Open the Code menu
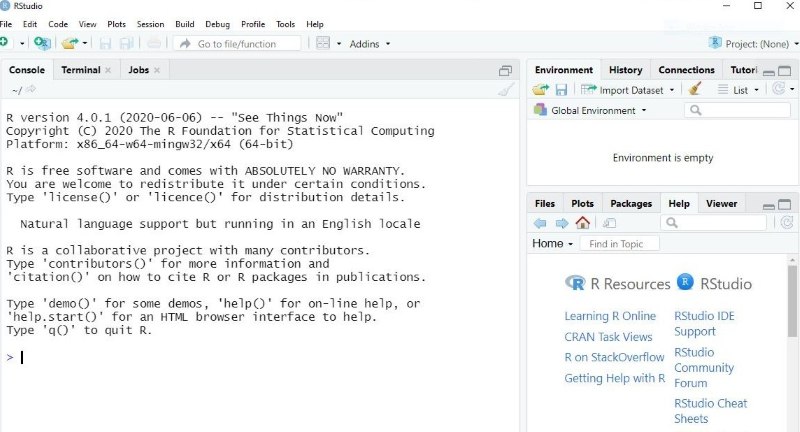This screenshot has width=800, height=432. pyautogui.click(x=58, y=24)
